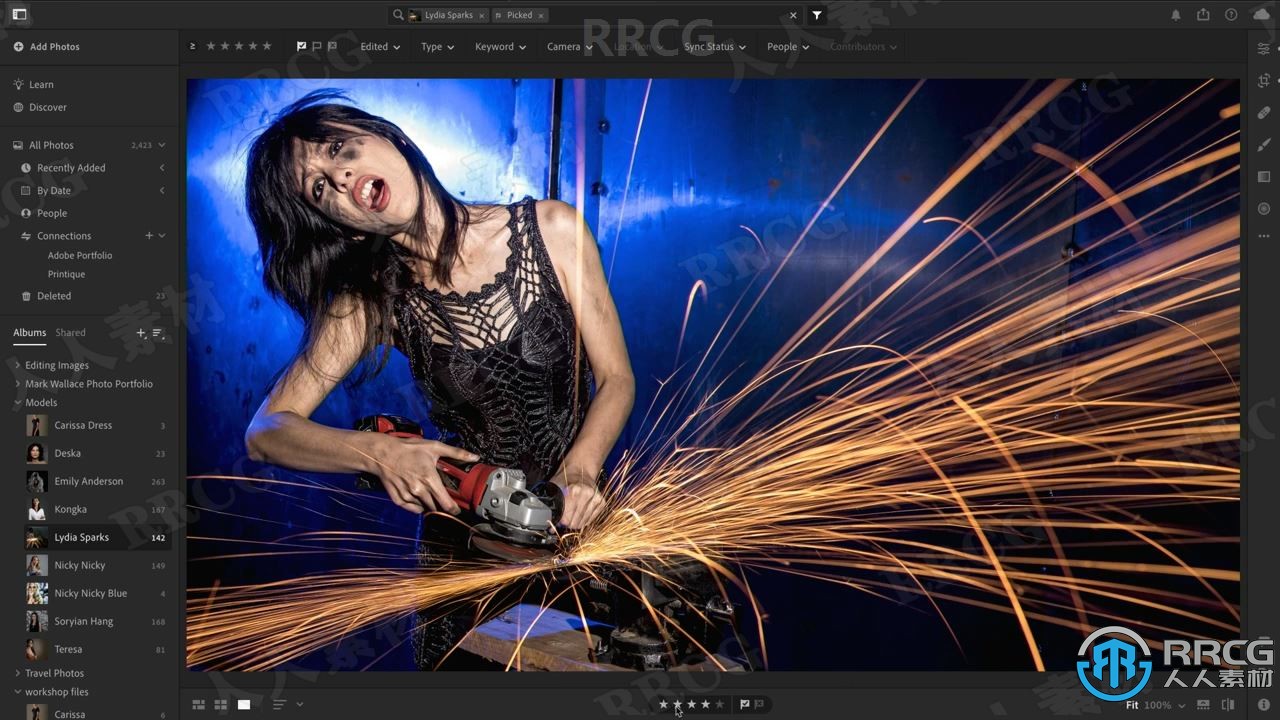This screenshot has height=720, width=1280.
Task: Expand the Travel Photos folder
Action: tap(18, 673)
